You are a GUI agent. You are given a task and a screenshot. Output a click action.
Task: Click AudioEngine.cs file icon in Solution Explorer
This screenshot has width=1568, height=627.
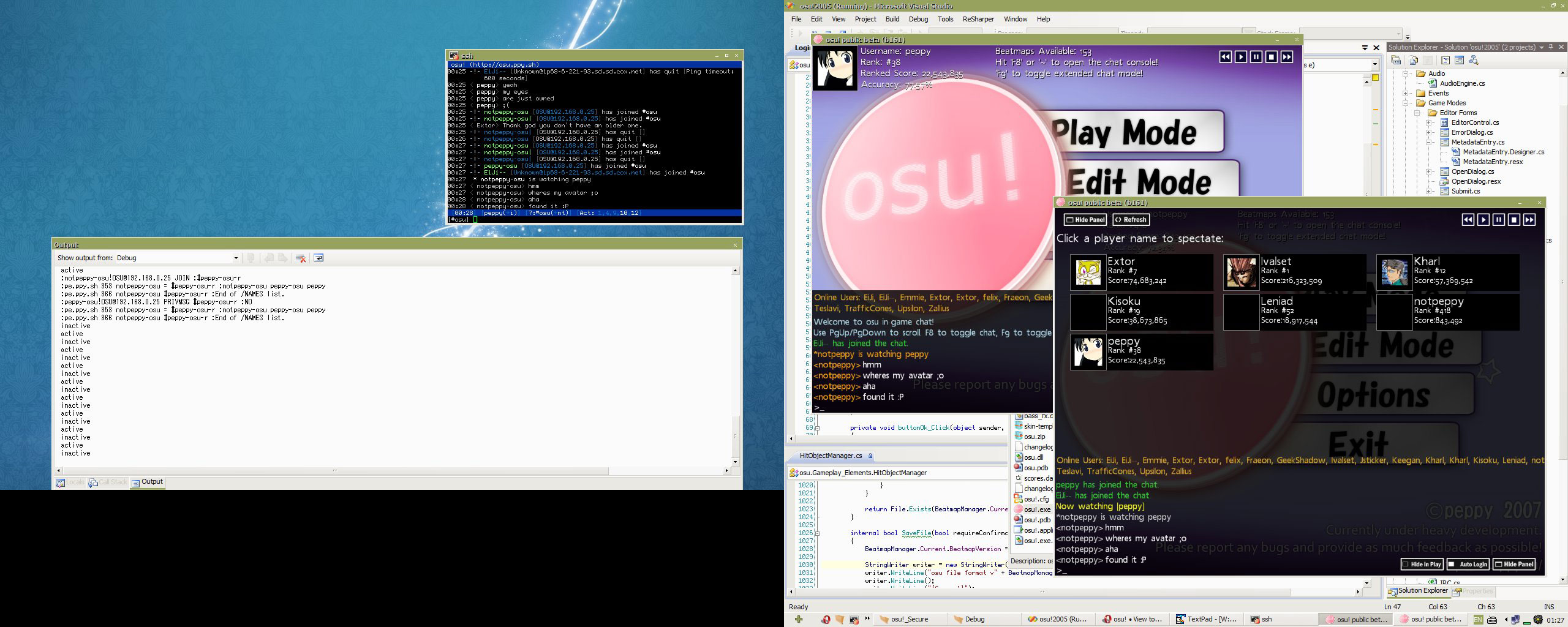tap(1433, 83)
